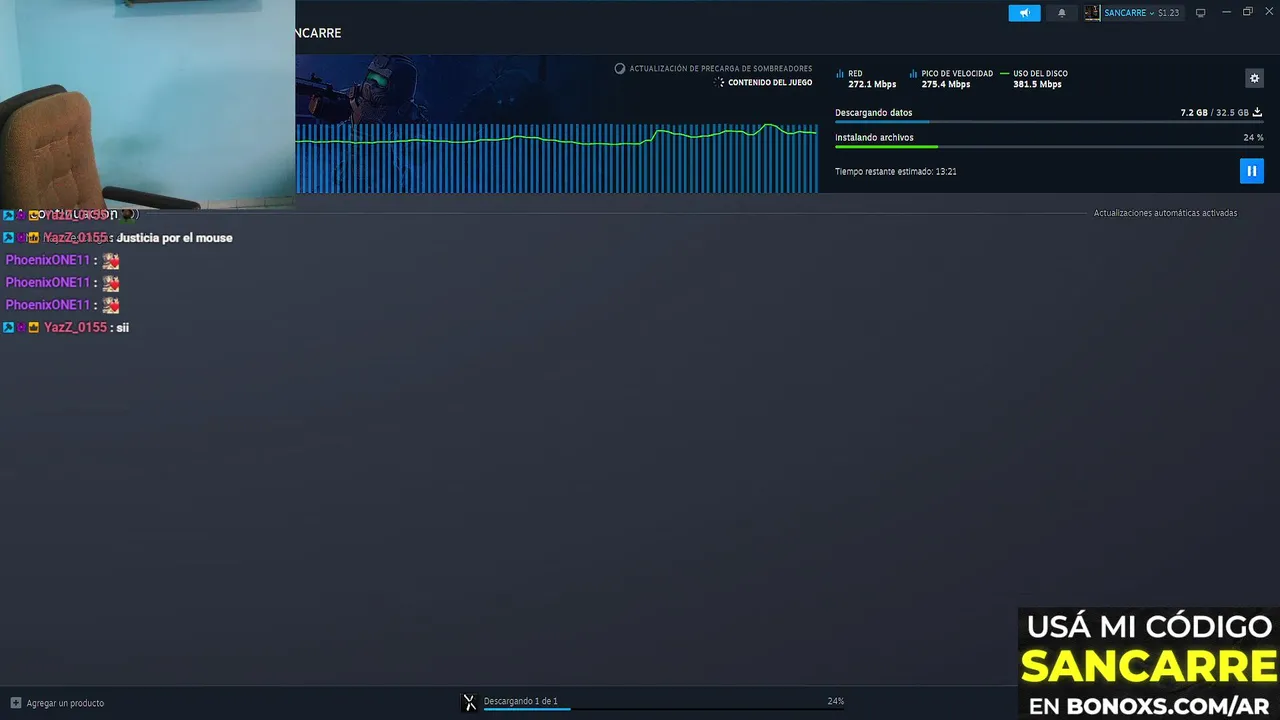Open download settings gear

click(1255, 78)
